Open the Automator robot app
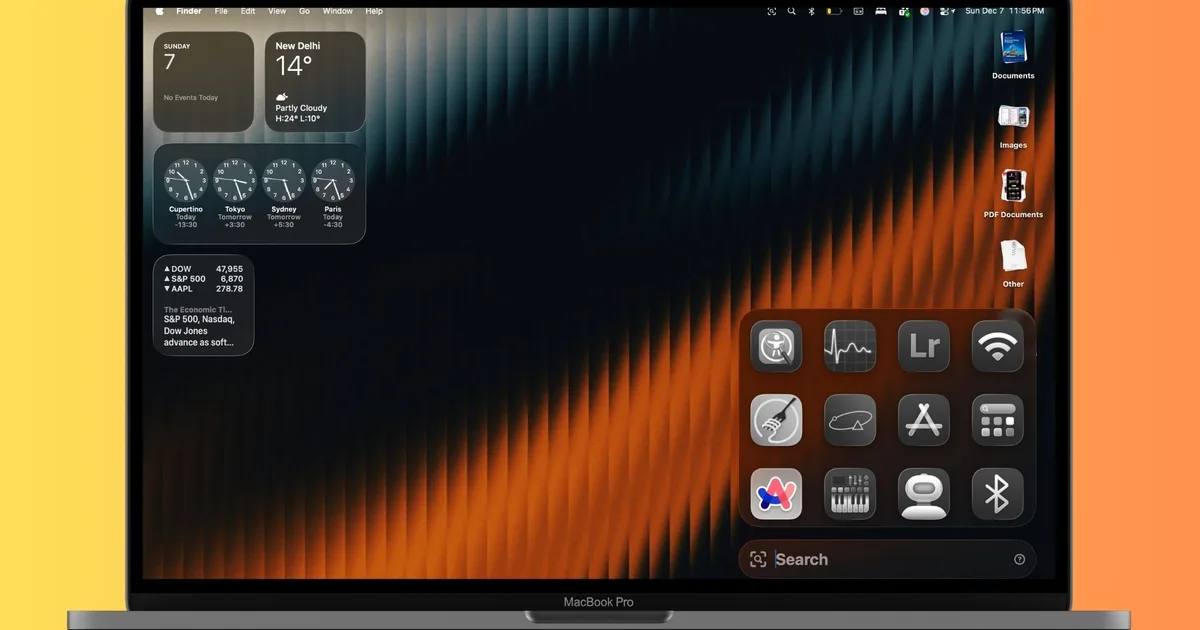 (923, 494)
